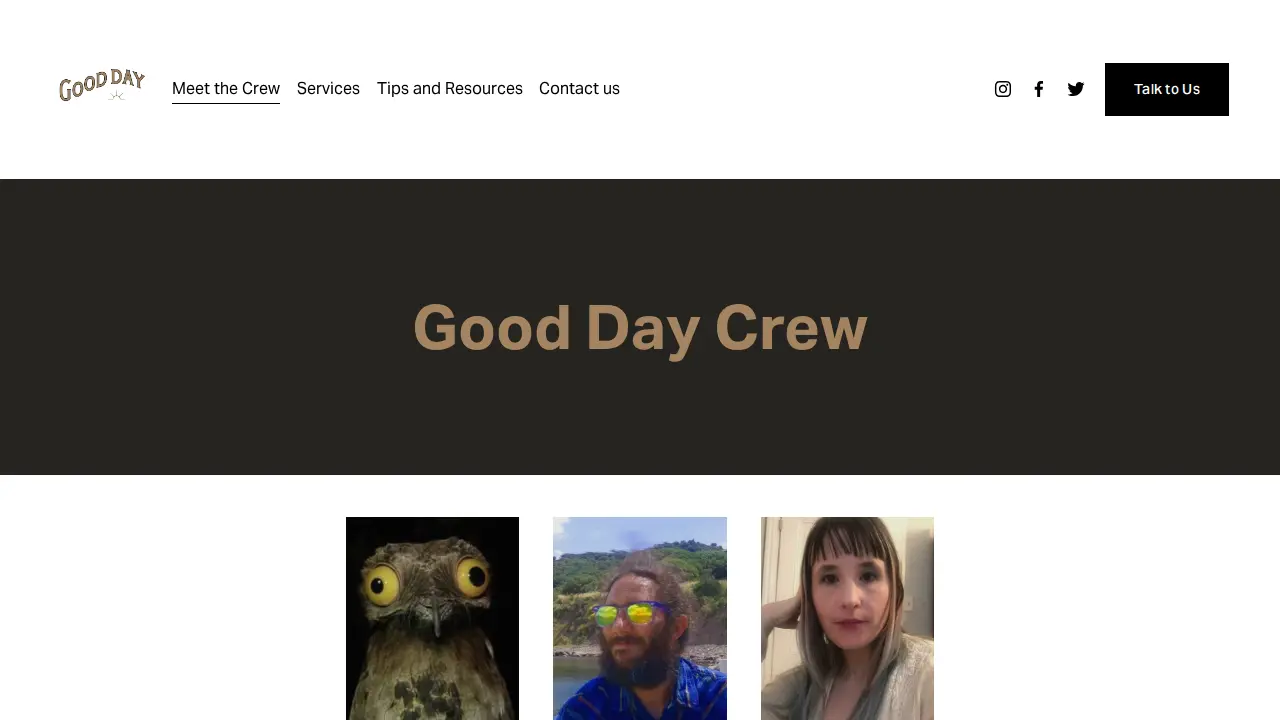Open the Facebook social icon
The width and height of the screenshot is (1280, 720).
[x=1039, y=89]
